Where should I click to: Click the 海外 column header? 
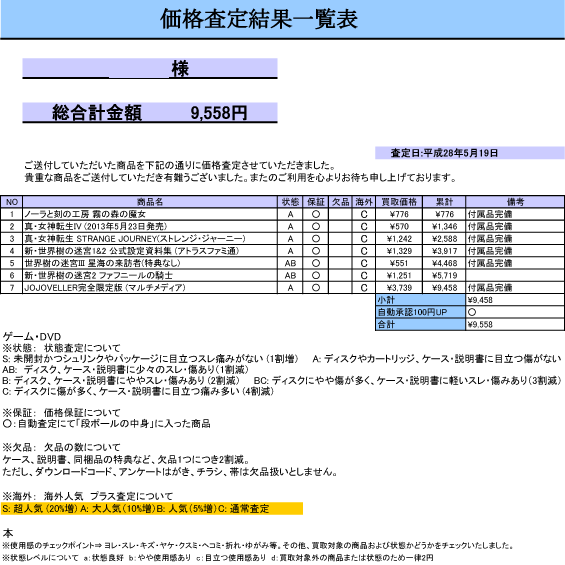pos(364,202)
